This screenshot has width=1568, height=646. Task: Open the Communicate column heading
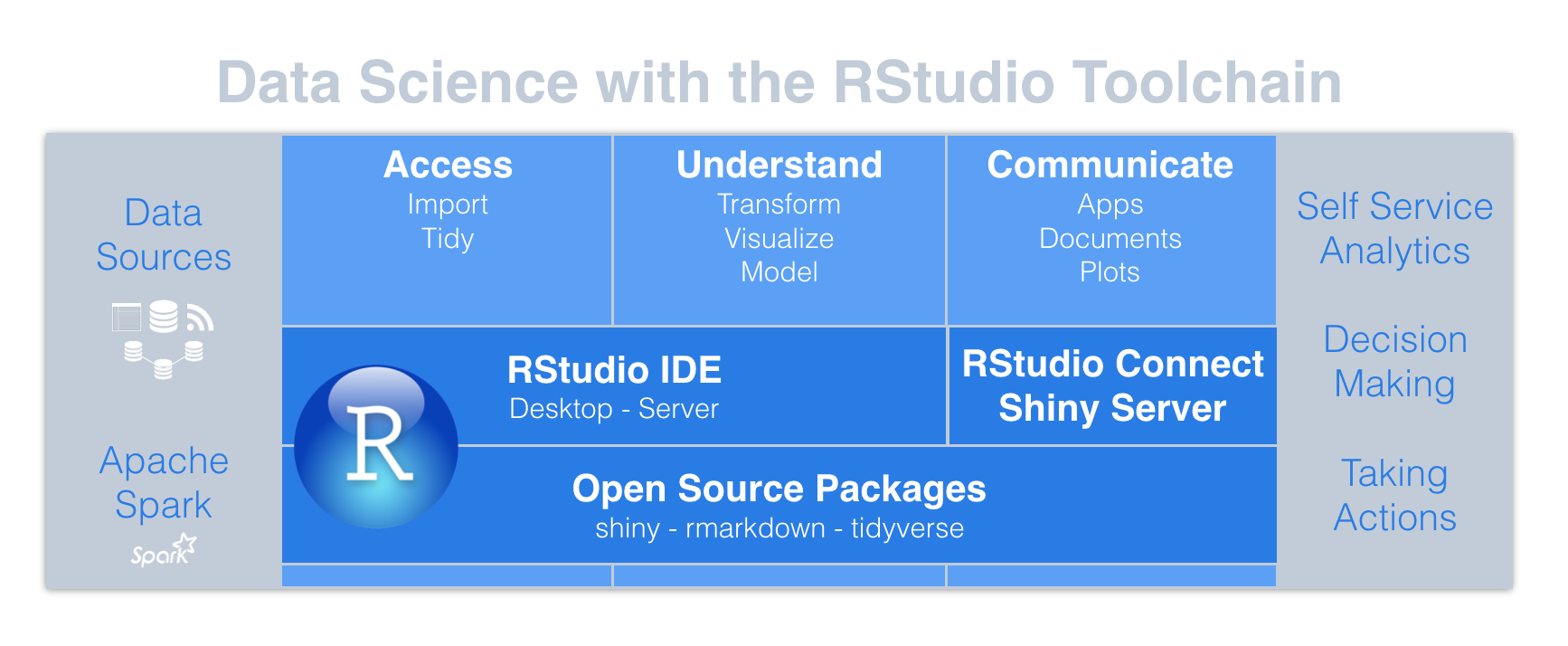pyautogui.click(x=1110, y=166)
